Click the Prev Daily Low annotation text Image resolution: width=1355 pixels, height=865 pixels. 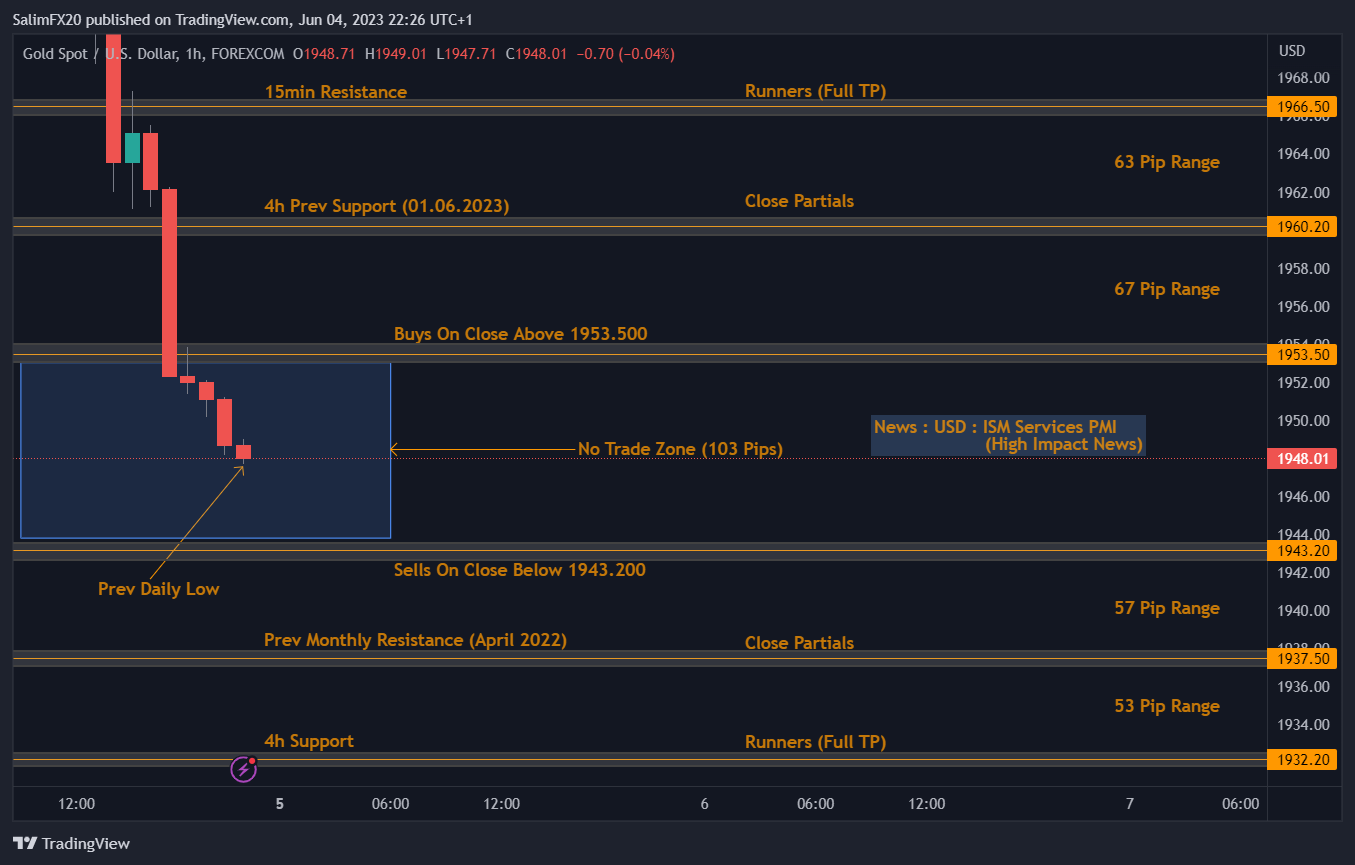158,589
